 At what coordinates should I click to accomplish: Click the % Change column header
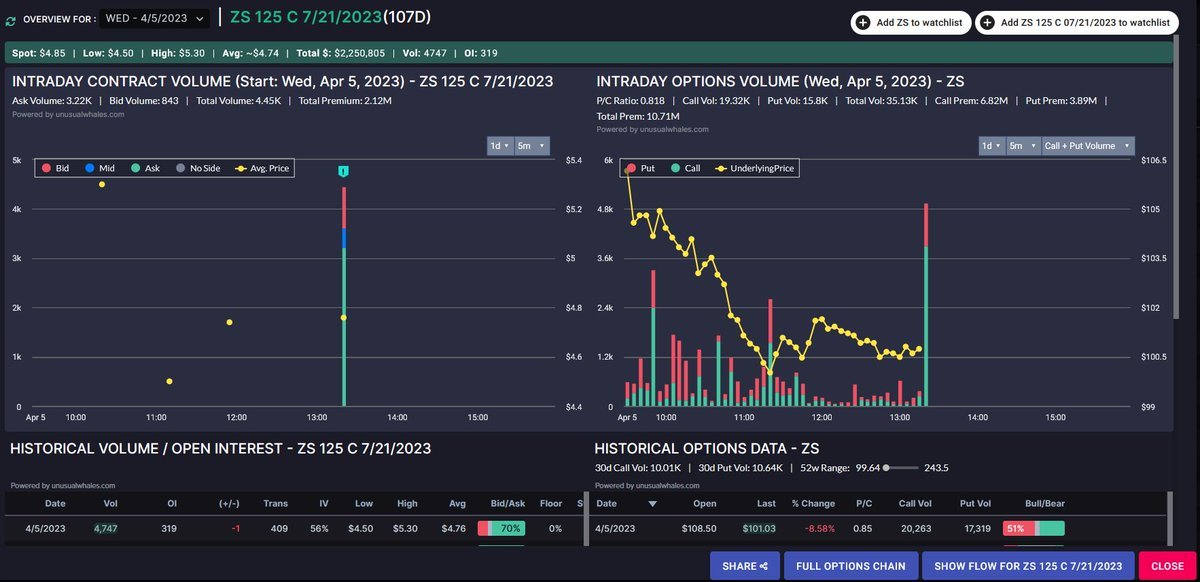812,503
